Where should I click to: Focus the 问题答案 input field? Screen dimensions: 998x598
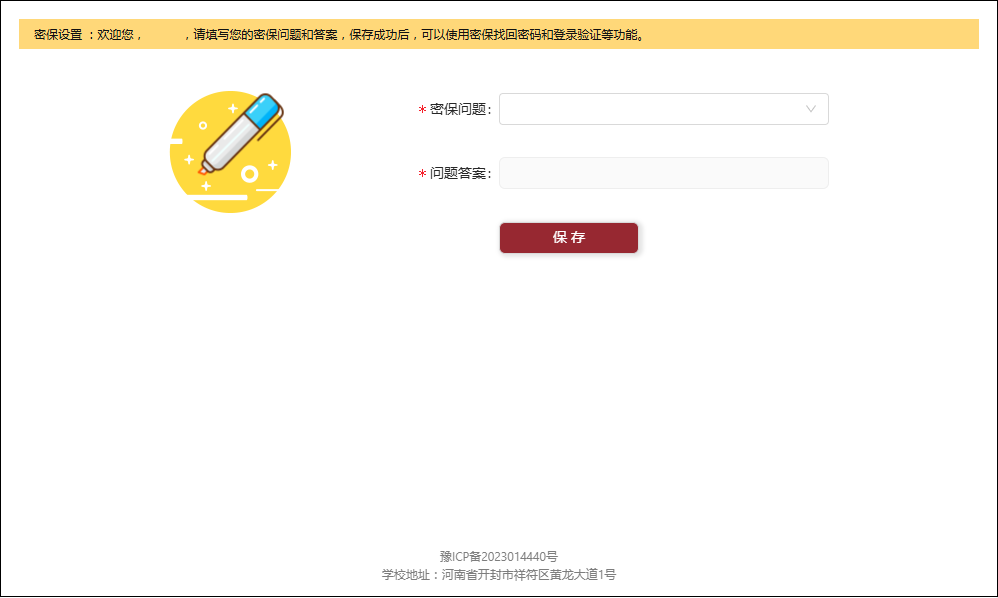tap(663, 173)
